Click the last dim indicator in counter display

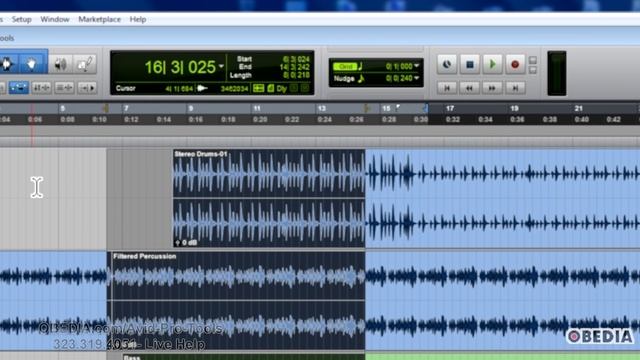305,88
